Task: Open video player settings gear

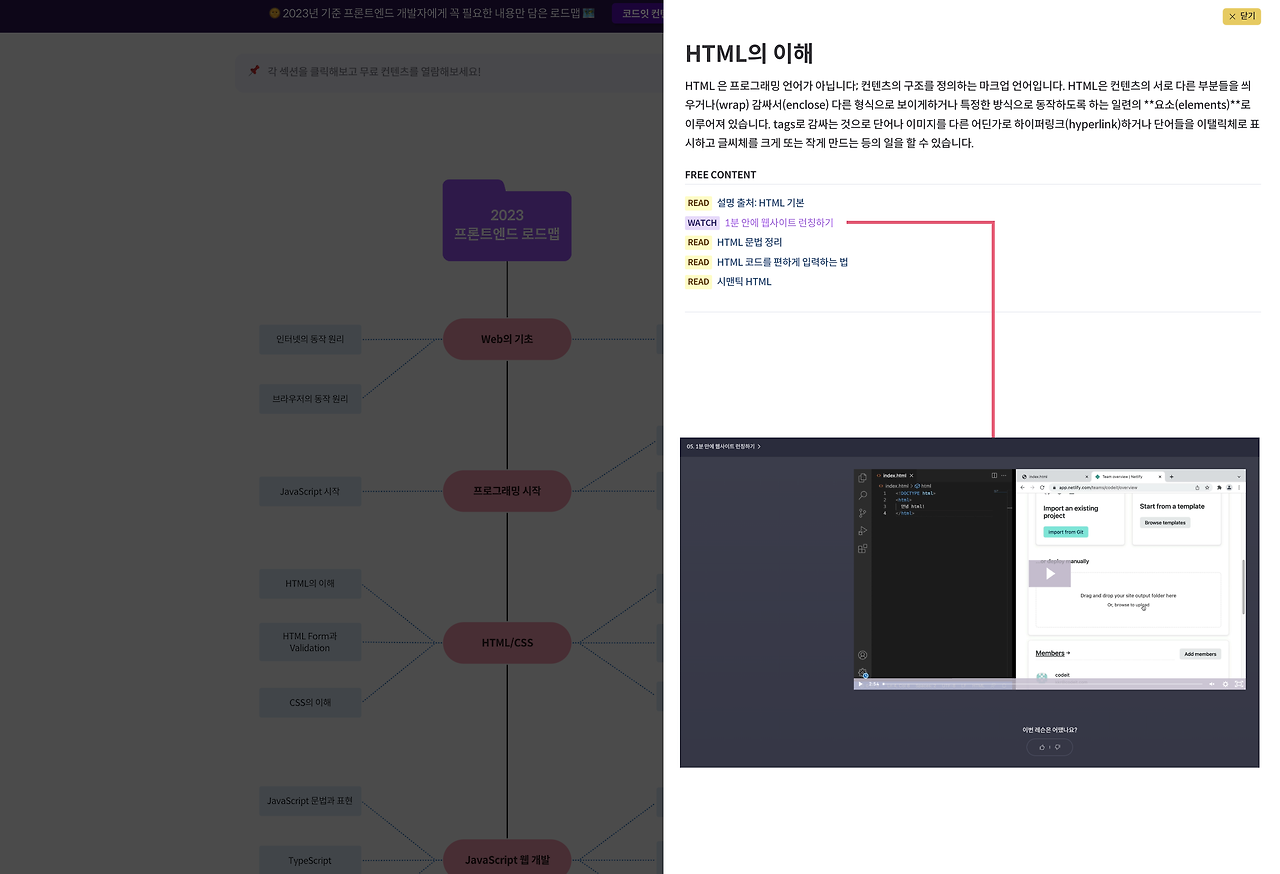Action: click(1226, 684)
